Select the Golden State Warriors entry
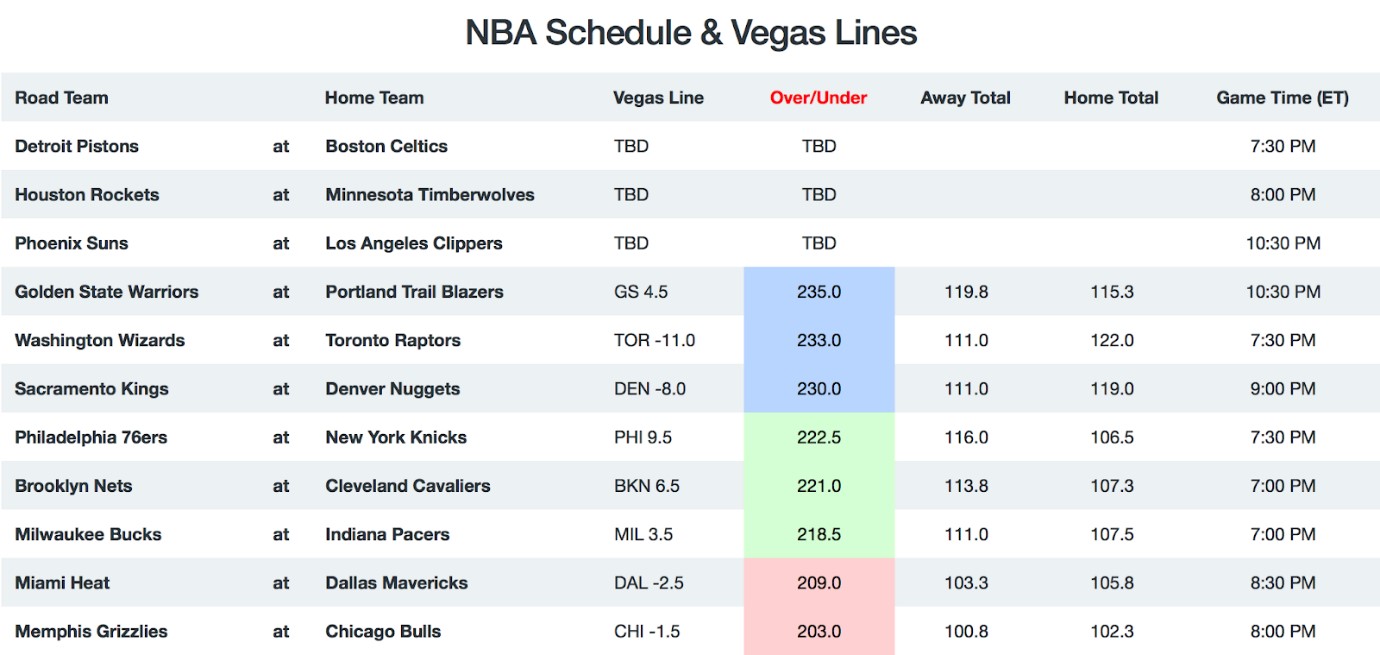 [x=107, y=292]
